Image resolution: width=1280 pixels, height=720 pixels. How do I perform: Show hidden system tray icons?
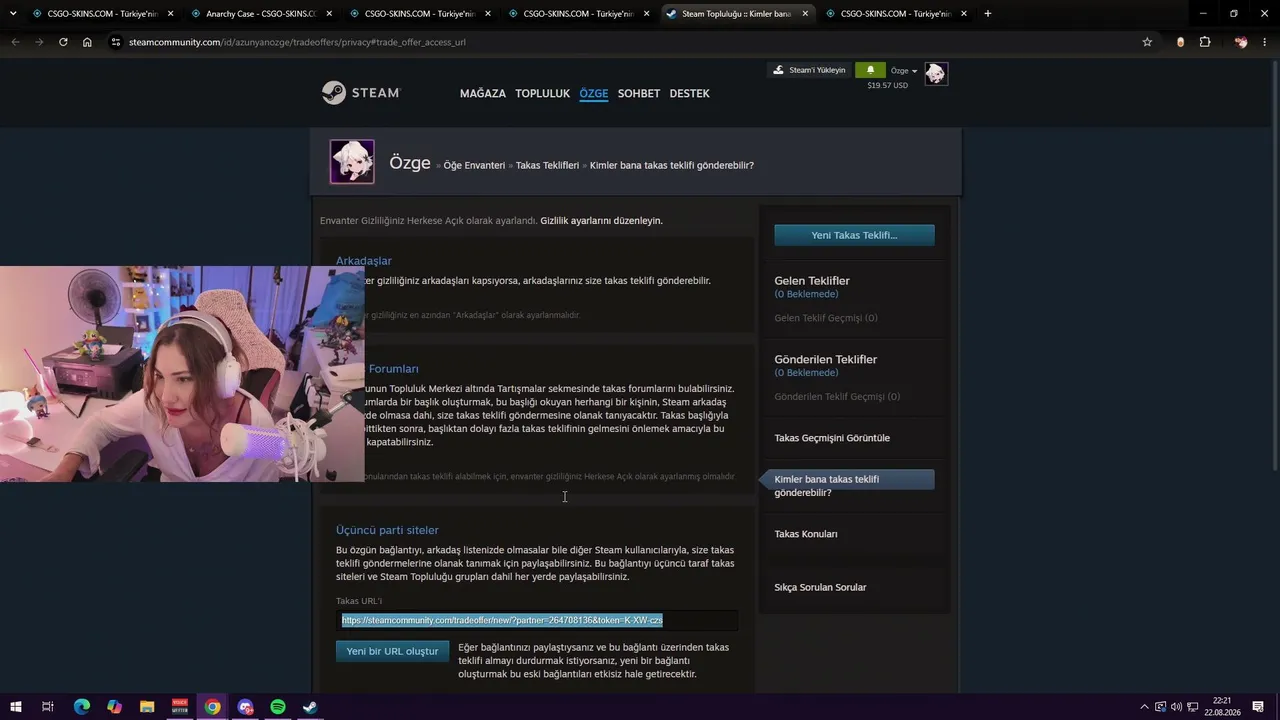coord(1144,707)
